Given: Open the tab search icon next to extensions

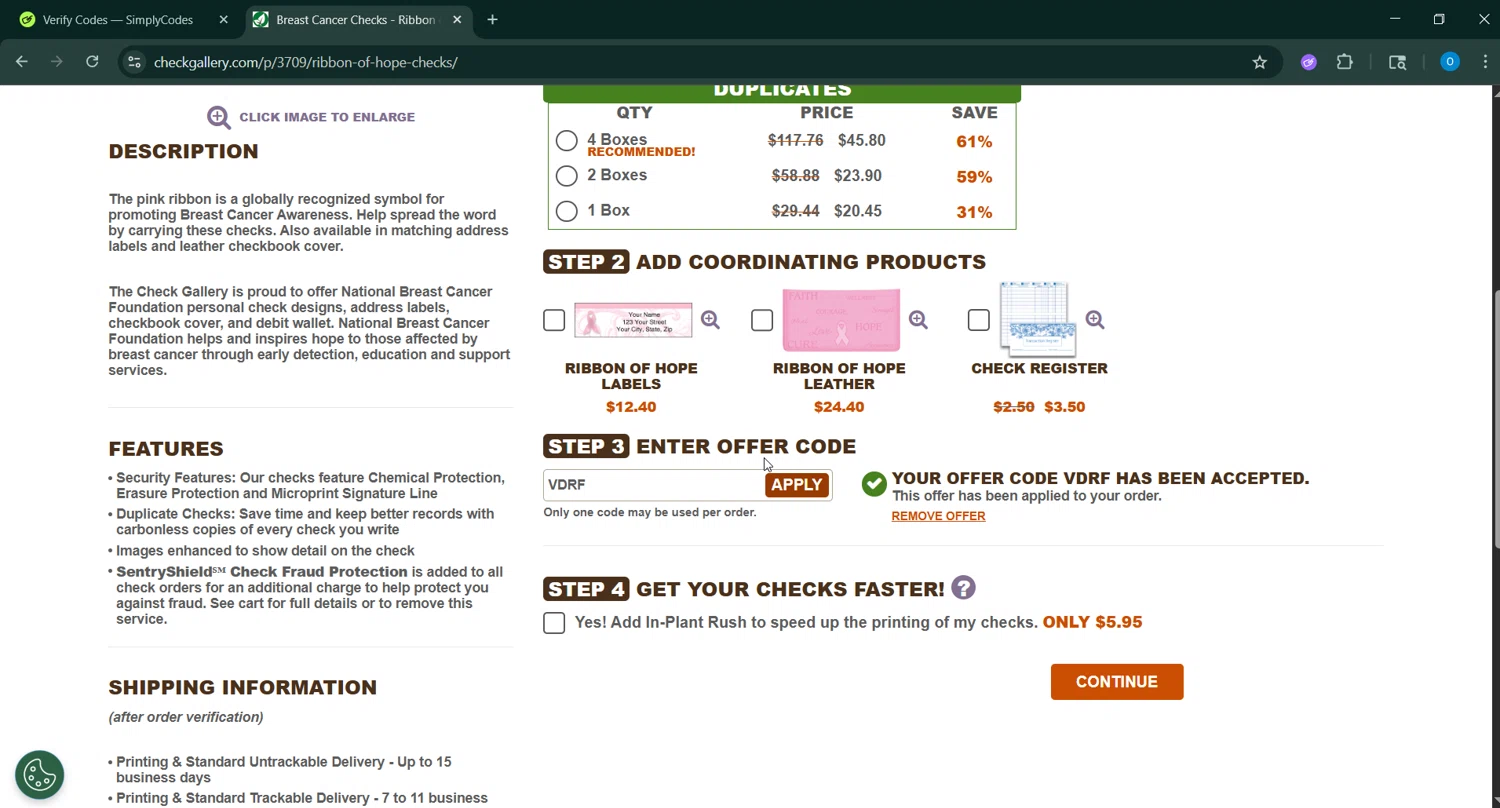Looking at the screenshot, I should (1398, 62).
